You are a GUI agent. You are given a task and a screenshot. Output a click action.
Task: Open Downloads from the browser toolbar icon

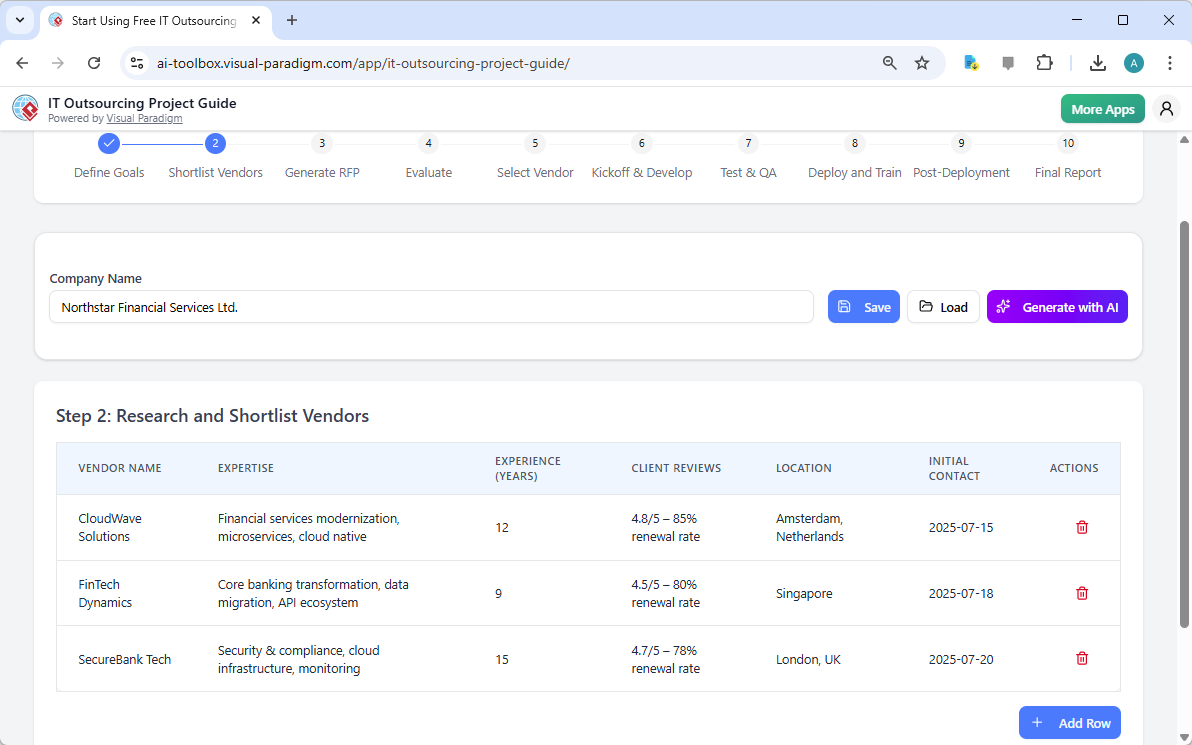click(1097, 62)
